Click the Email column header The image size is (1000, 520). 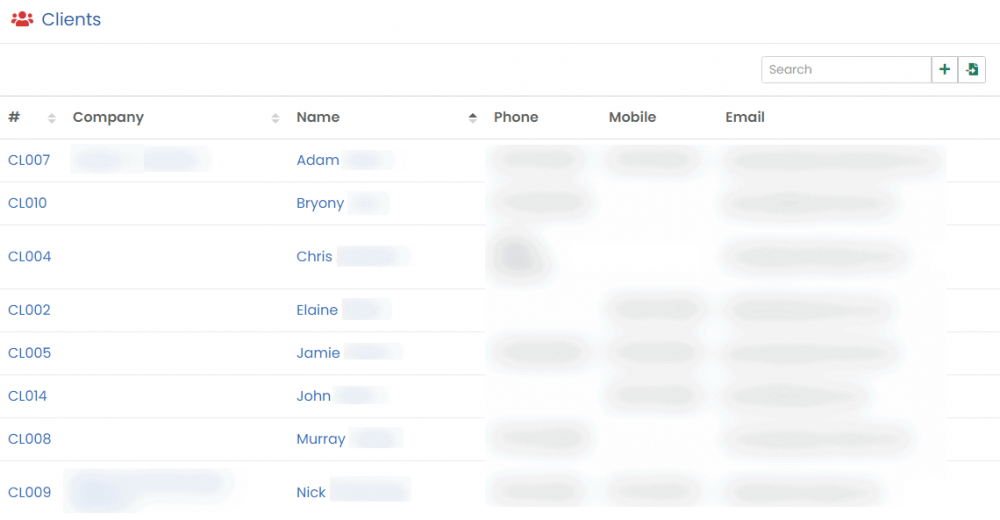745,118
